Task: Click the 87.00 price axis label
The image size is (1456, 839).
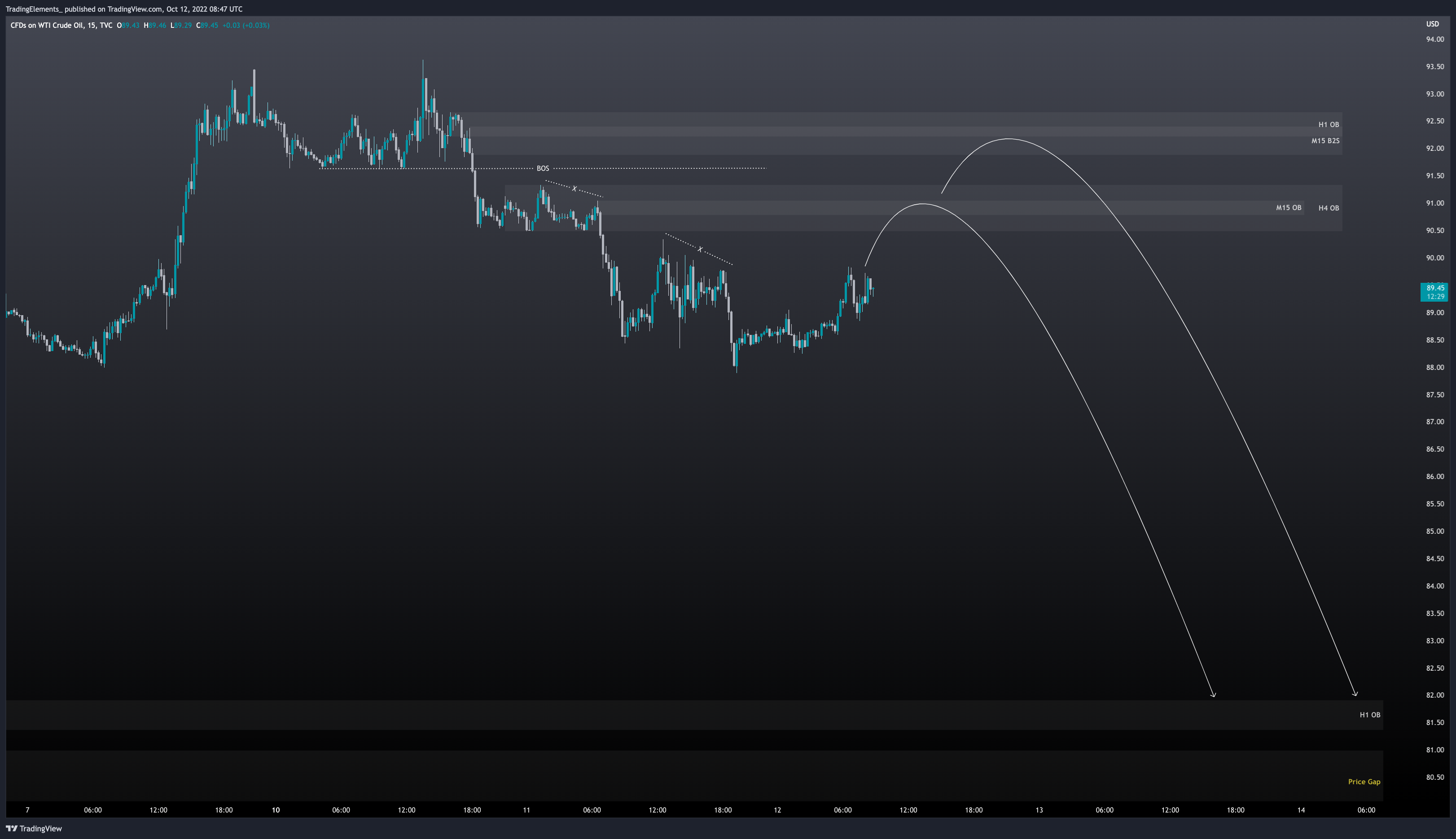Action: click(1435, 422)
